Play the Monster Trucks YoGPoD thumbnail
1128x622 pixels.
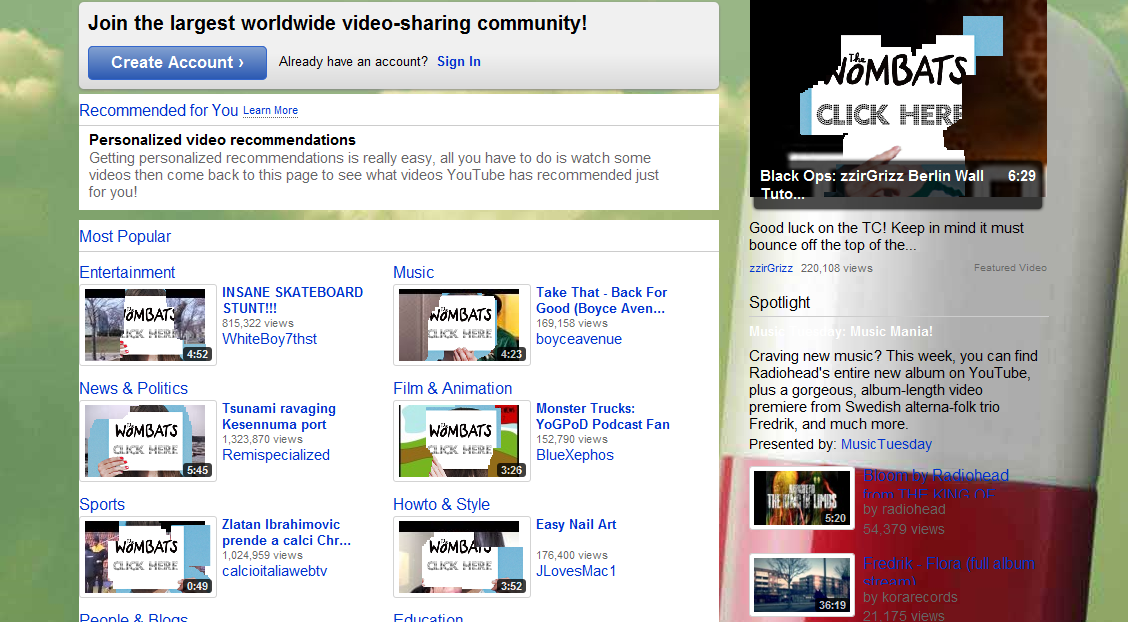pyautogui.click(x=461, y=441)
